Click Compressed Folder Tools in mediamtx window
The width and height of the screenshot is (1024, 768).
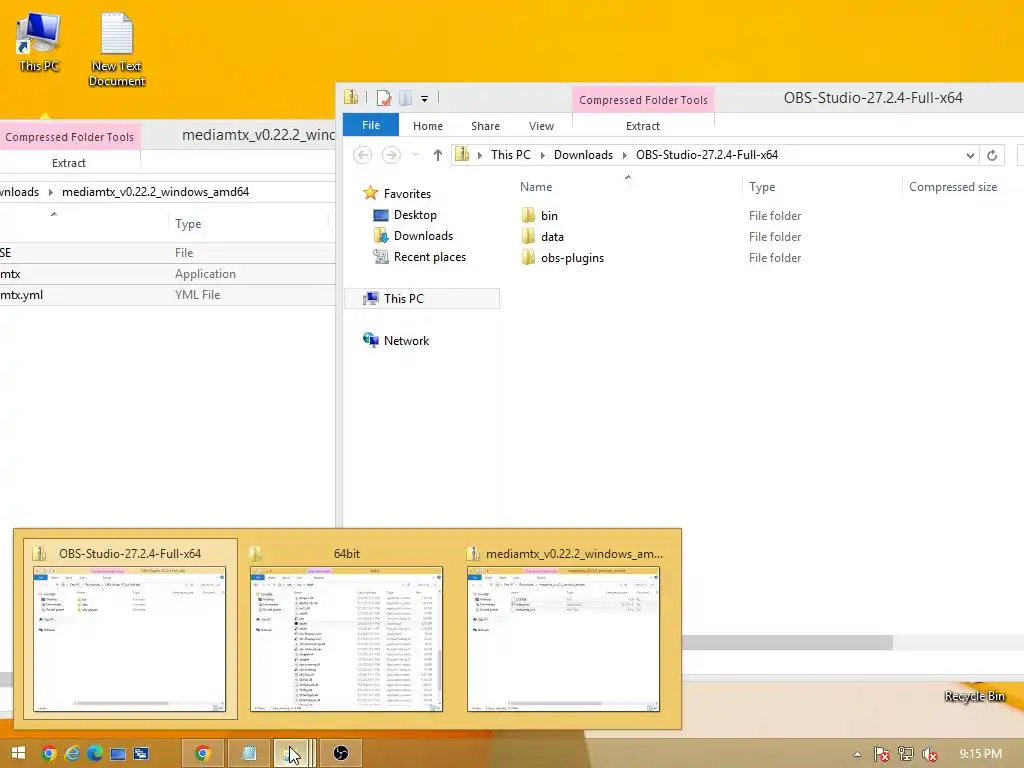tap(69, 137)
